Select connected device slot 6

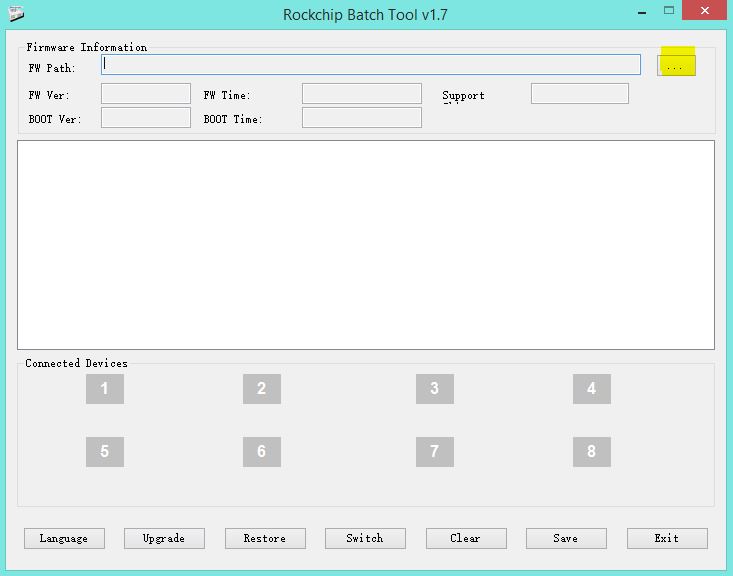[262, 452]
